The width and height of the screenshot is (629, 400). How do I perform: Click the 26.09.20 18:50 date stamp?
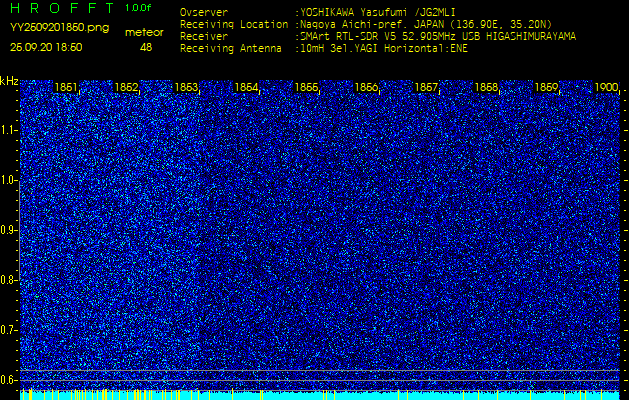47,47
